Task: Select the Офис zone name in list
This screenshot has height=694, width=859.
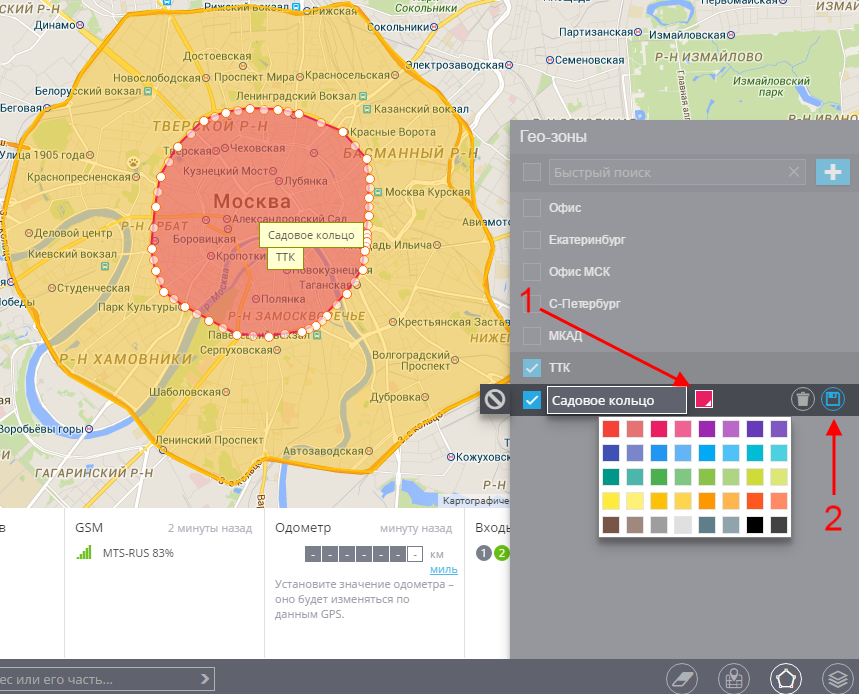Action: pos(565,208)
